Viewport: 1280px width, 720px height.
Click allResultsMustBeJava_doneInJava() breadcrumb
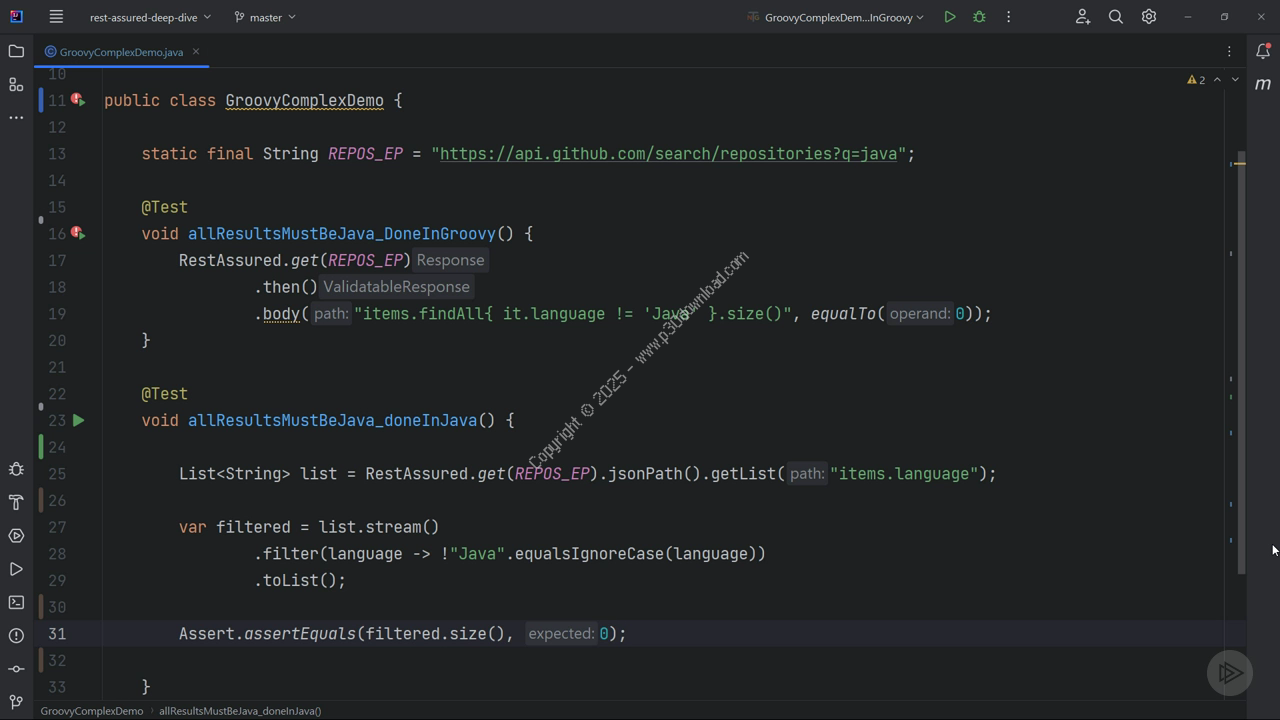240,711
